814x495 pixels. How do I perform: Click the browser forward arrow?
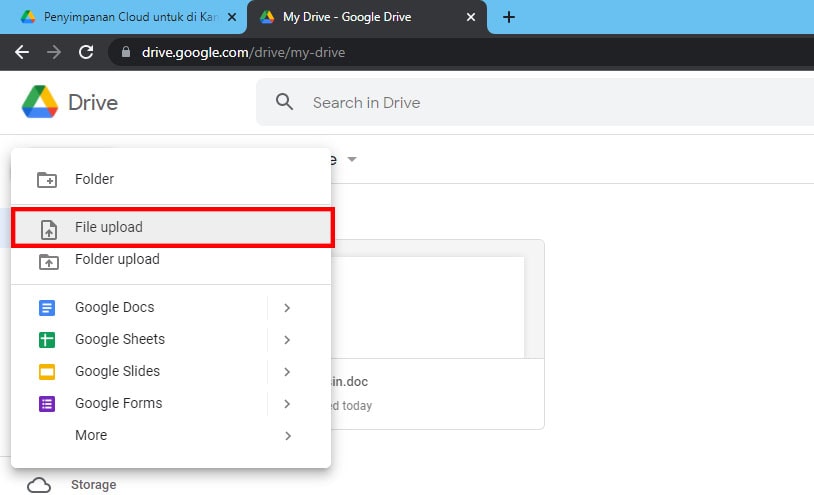coord(54,52)
